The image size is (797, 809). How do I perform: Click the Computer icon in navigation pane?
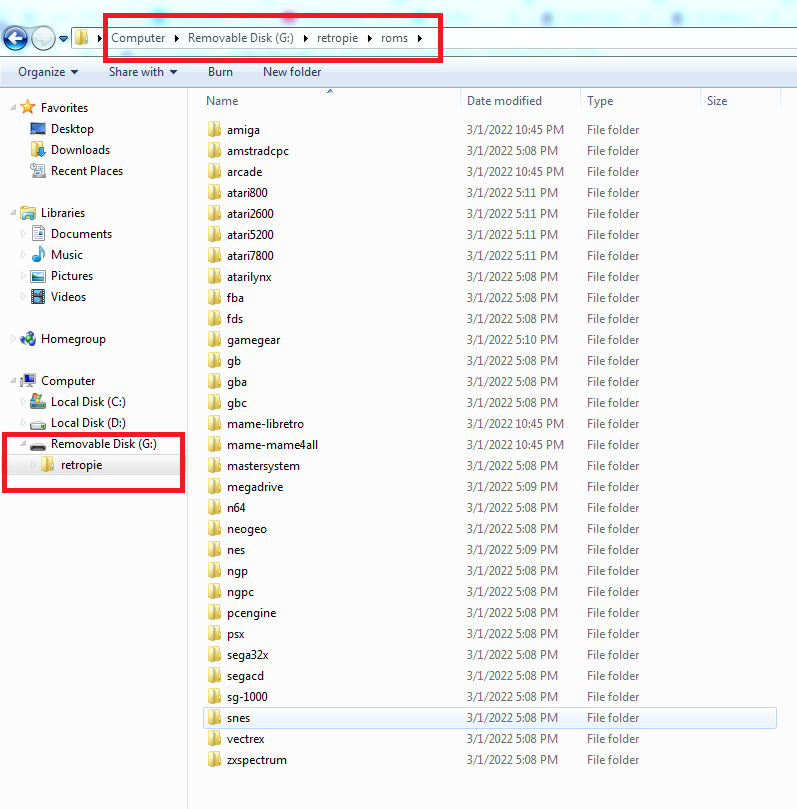27,381
